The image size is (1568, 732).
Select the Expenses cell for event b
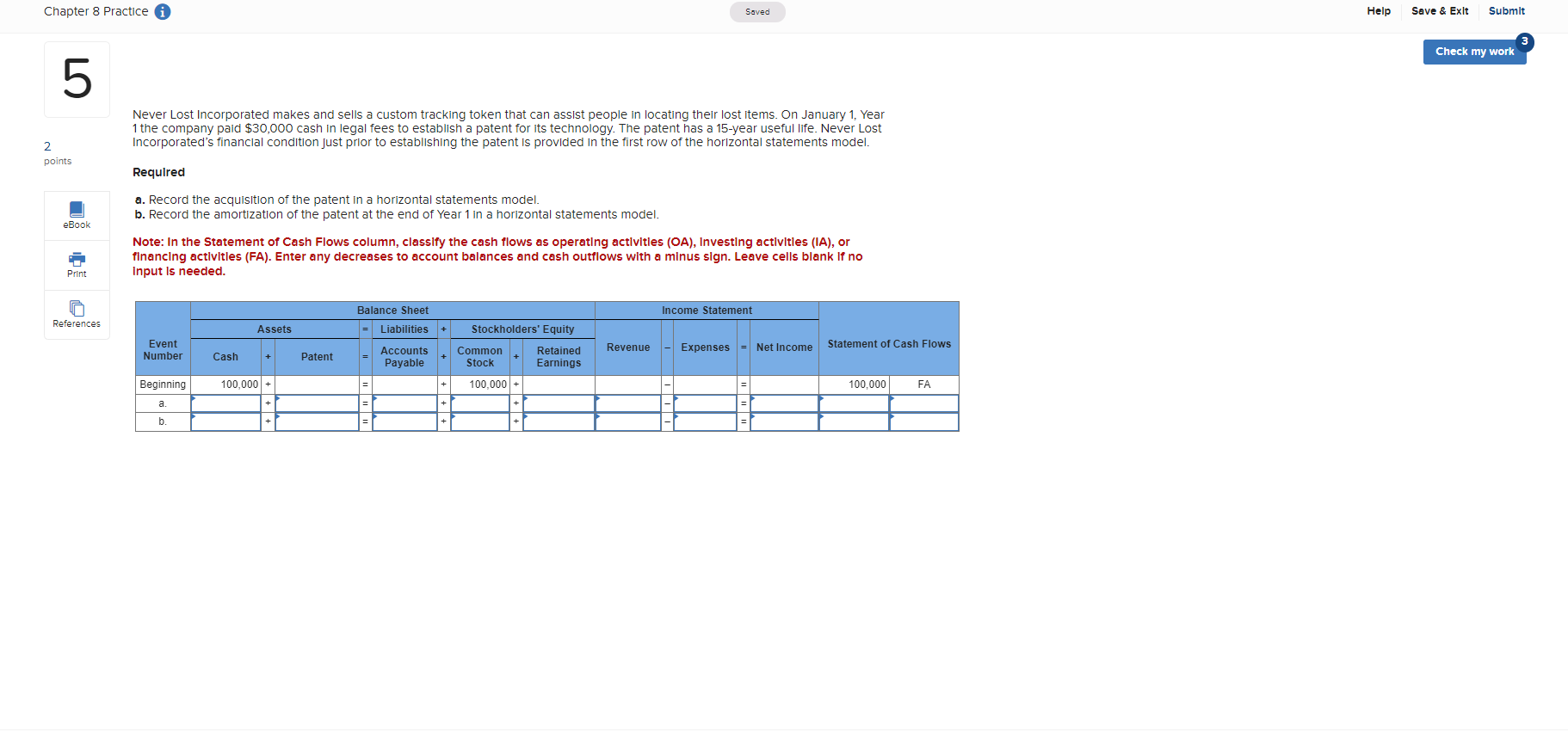click(705, 421)
